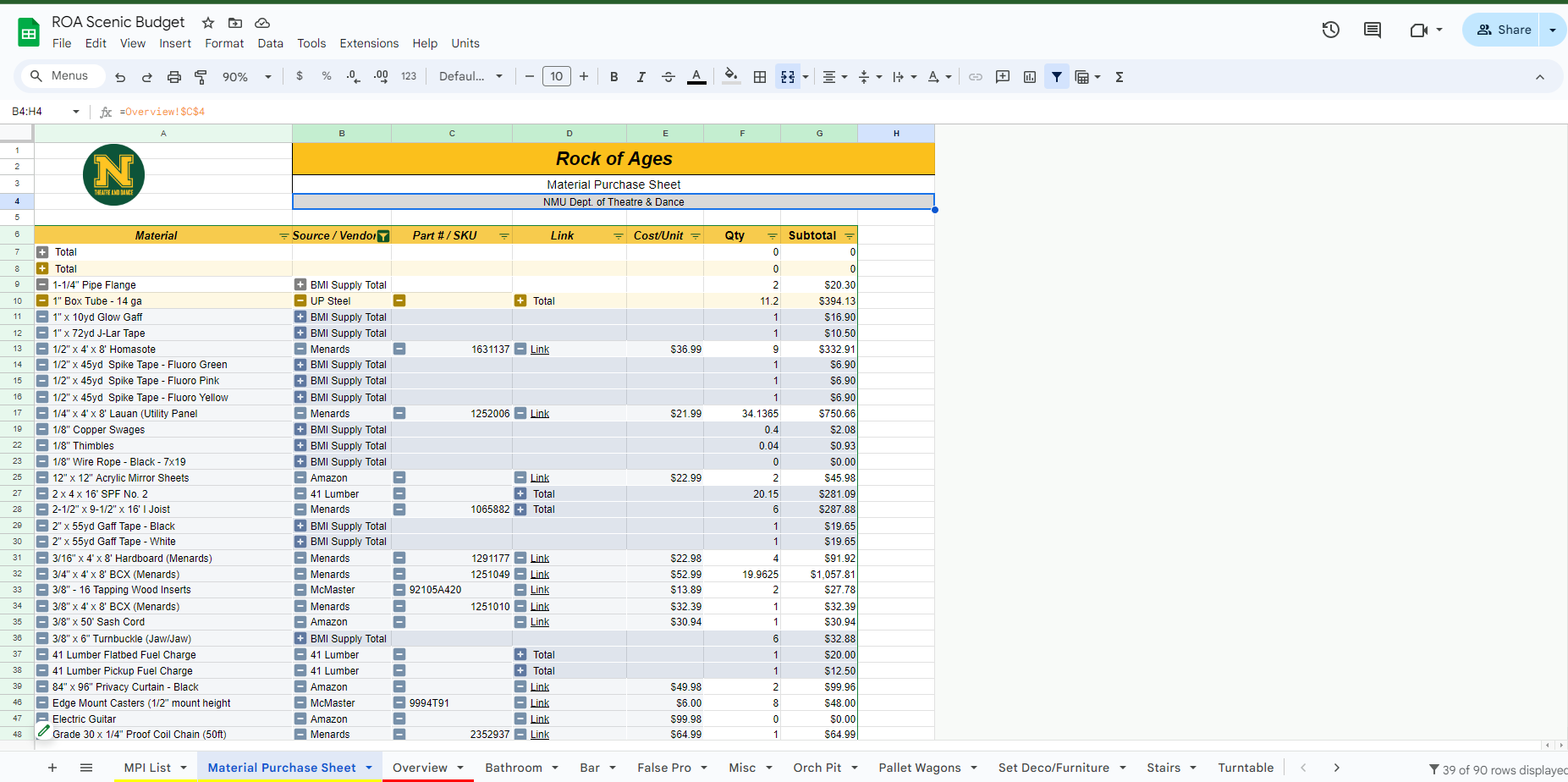Collapse the 1" Box Tube row group
The image size is (1568, 782).
pyautogui.click(x=42, y=300)
